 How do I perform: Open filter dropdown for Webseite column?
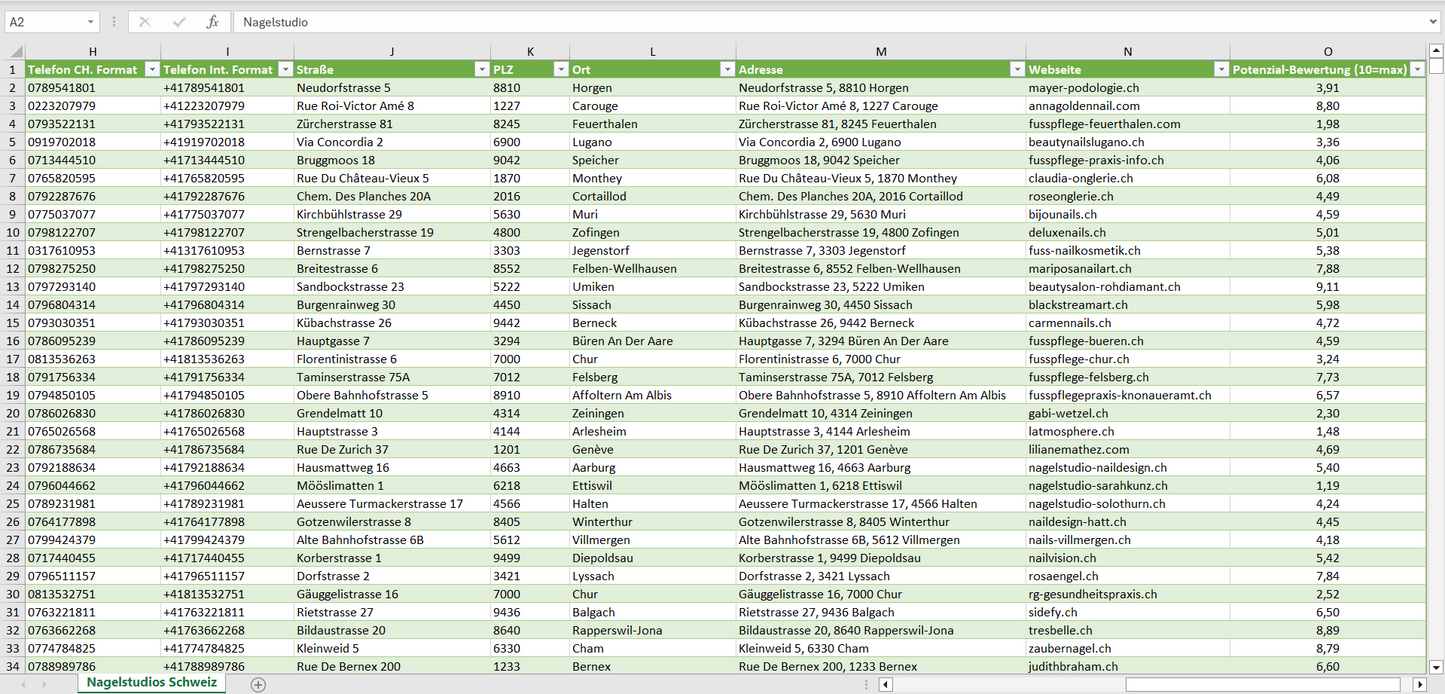pos(1219,70)
